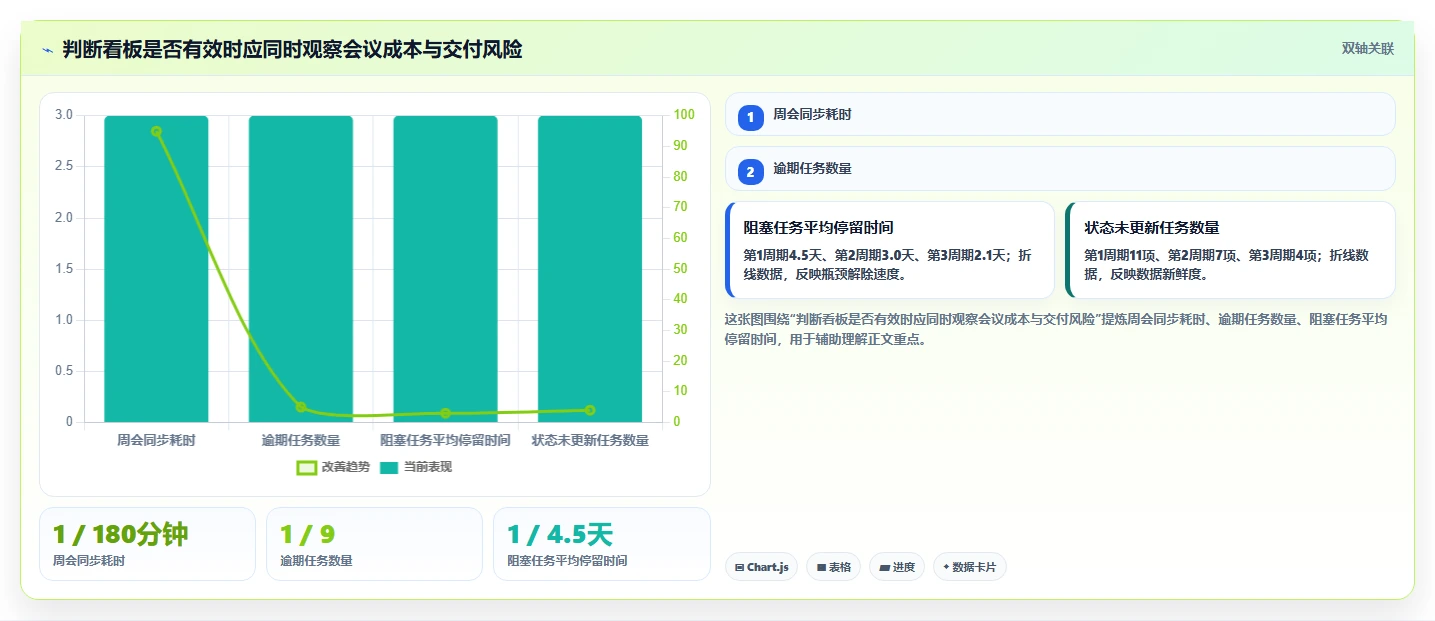Select numbered badge 1 for 周会同步耗时

tap(750, 117)
